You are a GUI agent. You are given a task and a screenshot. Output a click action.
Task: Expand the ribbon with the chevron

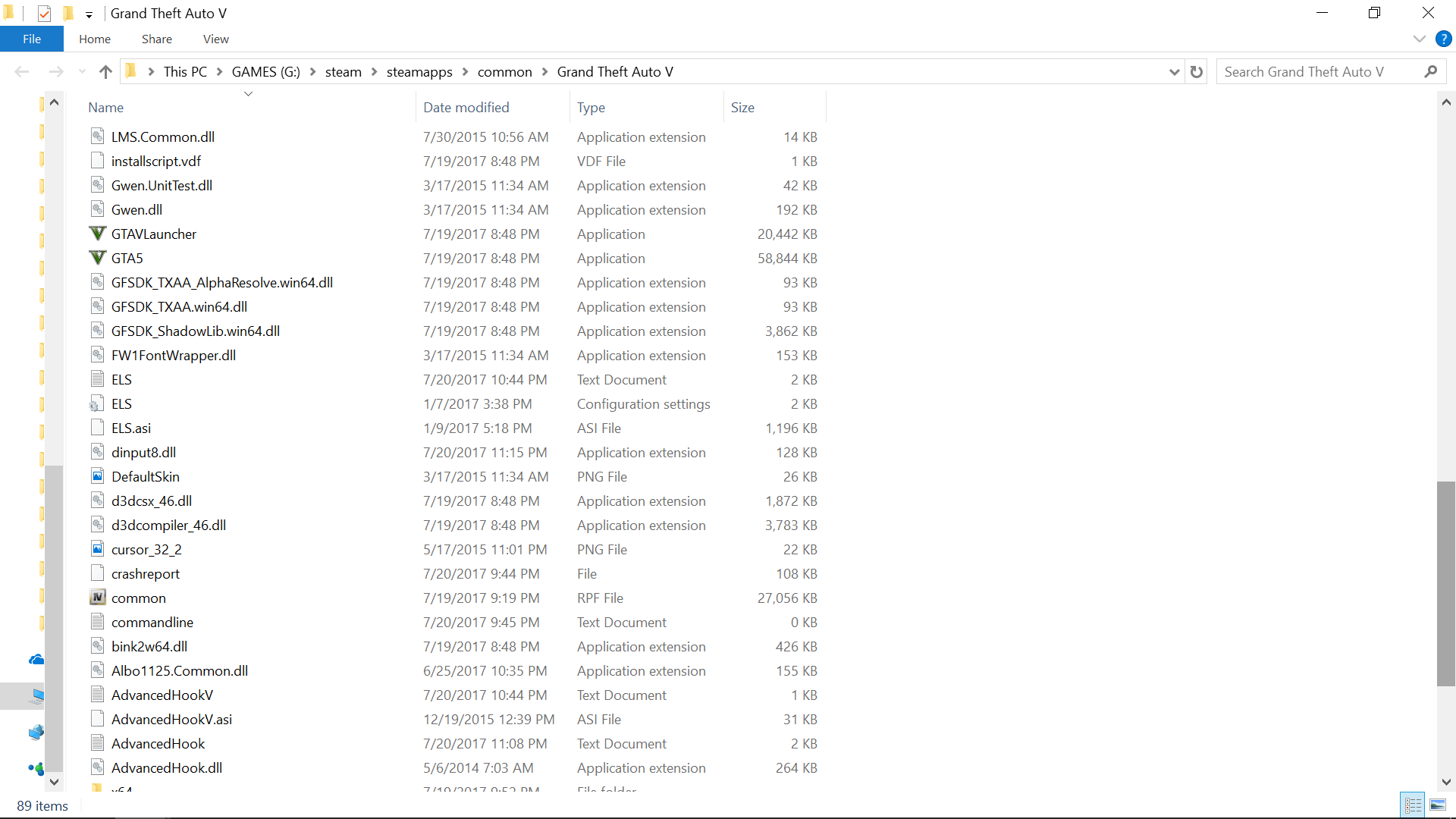1420,39
